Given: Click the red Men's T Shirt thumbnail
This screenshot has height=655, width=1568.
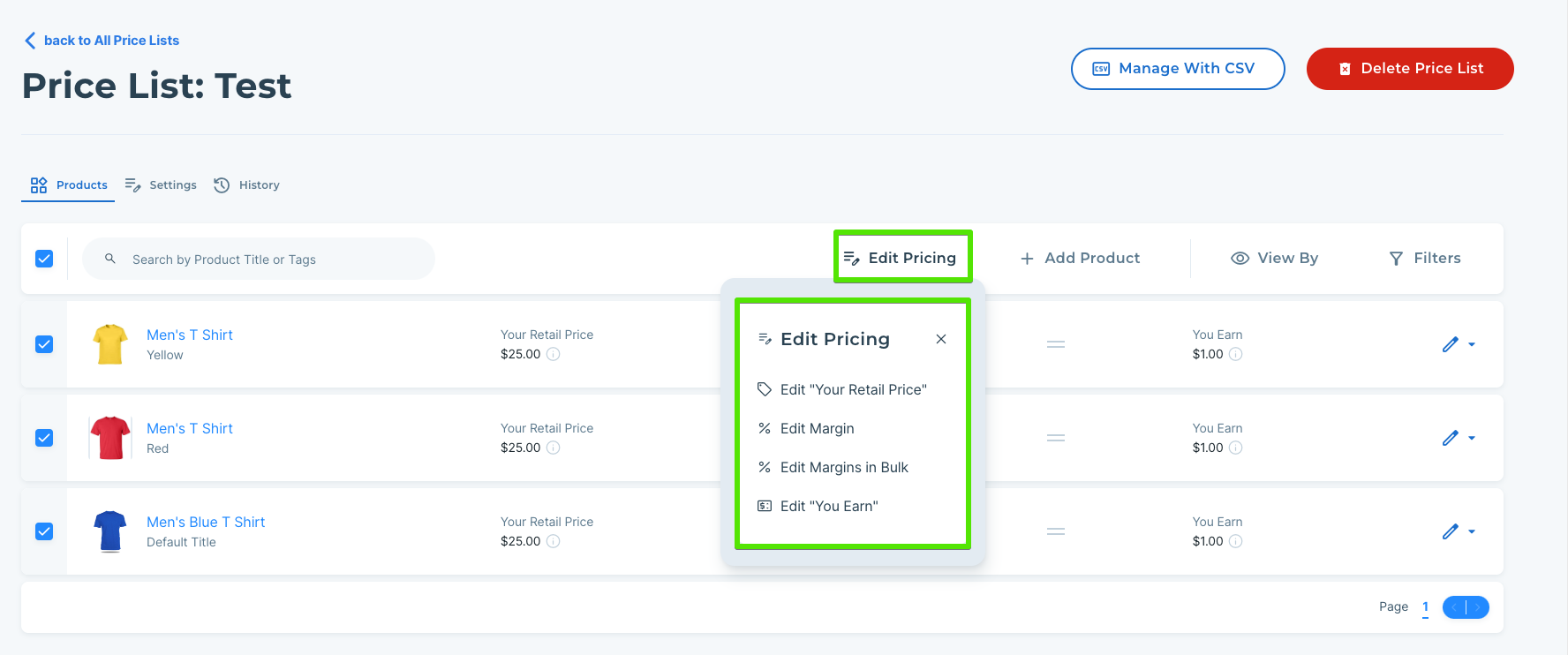Looking at the screenshot, I should point(110,438).
